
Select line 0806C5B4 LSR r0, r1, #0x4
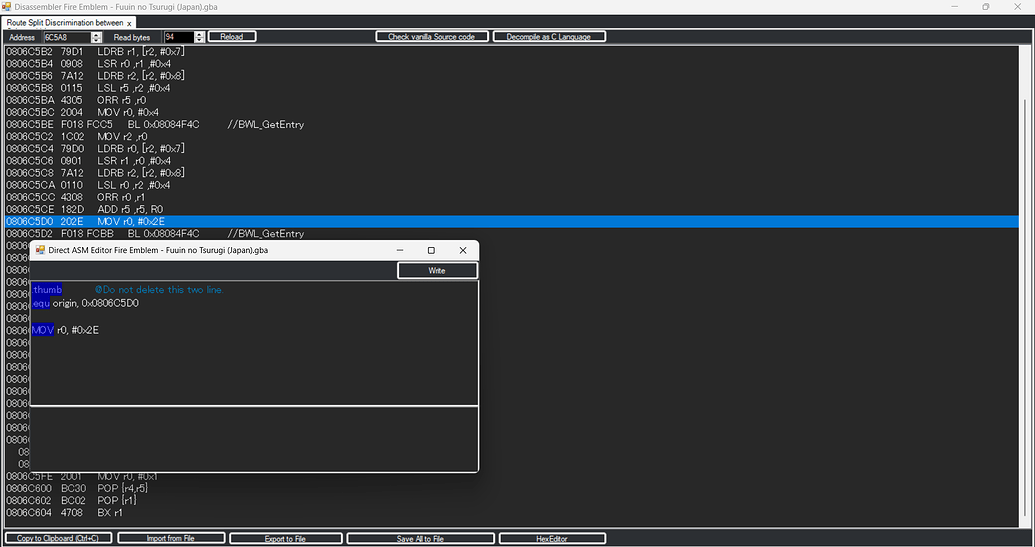coord(512,64)
